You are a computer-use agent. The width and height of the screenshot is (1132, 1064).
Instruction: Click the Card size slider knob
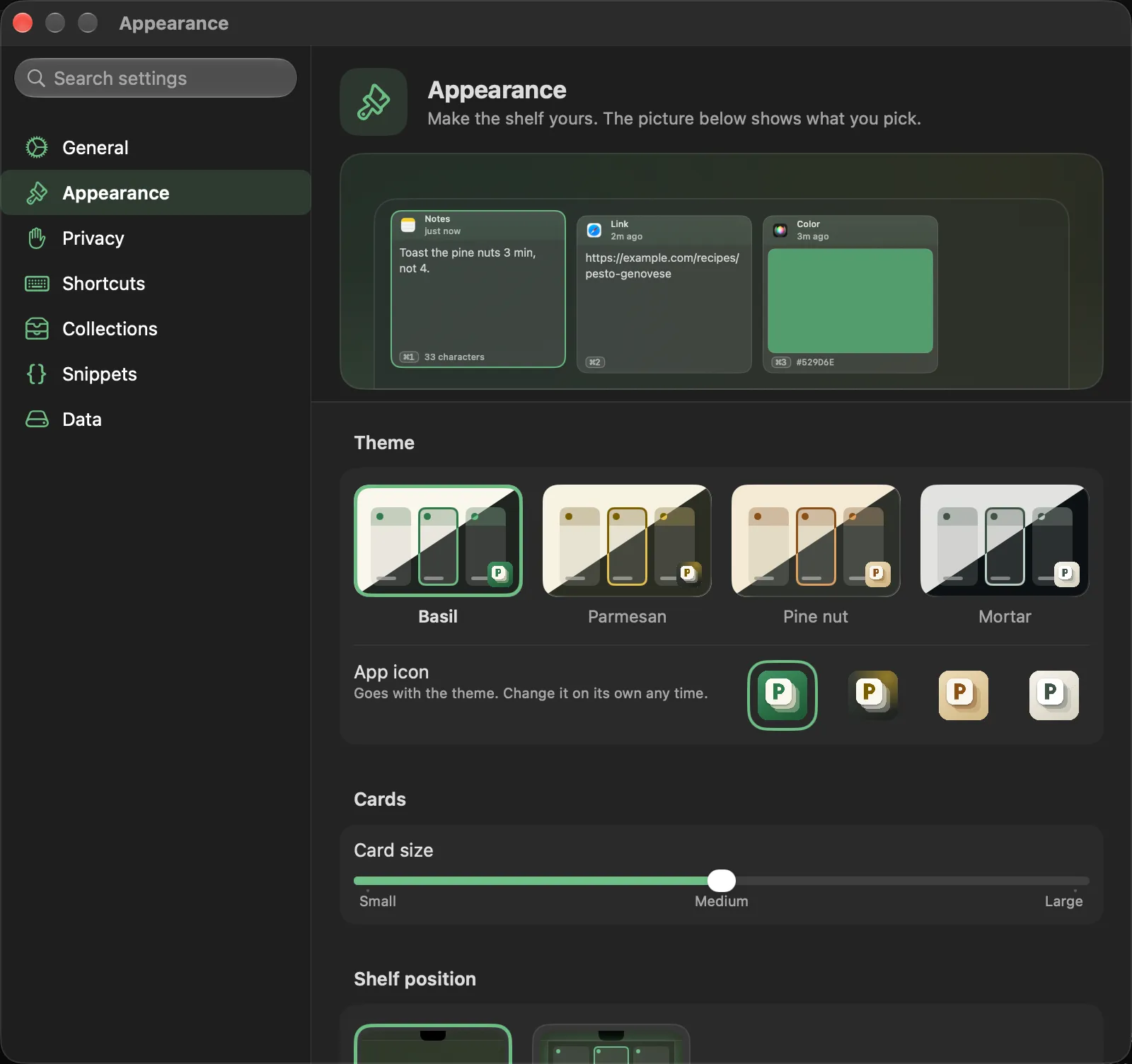point(722,881)
